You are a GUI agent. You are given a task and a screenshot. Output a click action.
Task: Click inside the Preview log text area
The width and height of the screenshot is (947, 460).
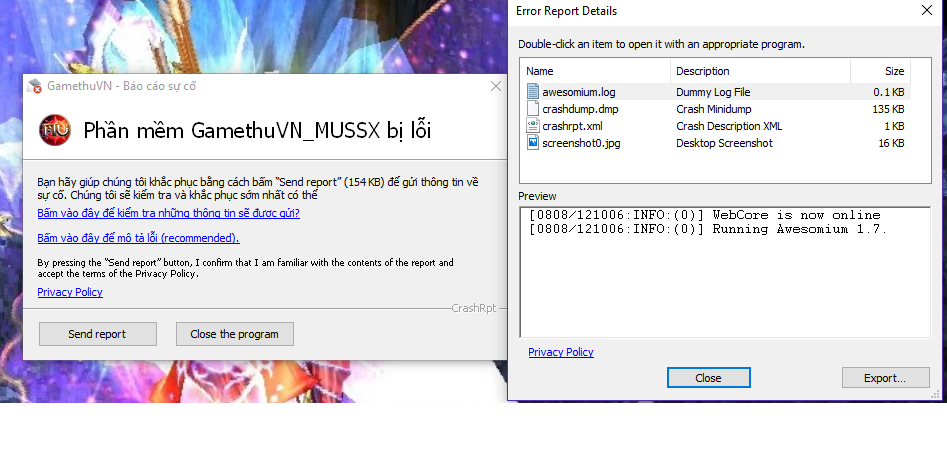(725, 272)
